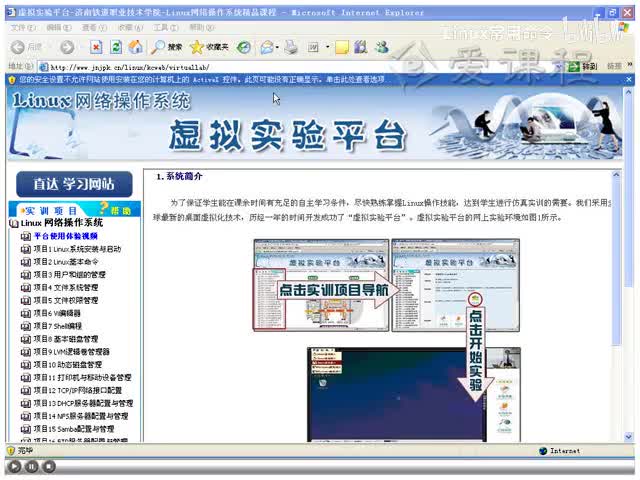Click the video progress seek bar
This screenshot has height=480, width=640.
click(x=320, y=458)
